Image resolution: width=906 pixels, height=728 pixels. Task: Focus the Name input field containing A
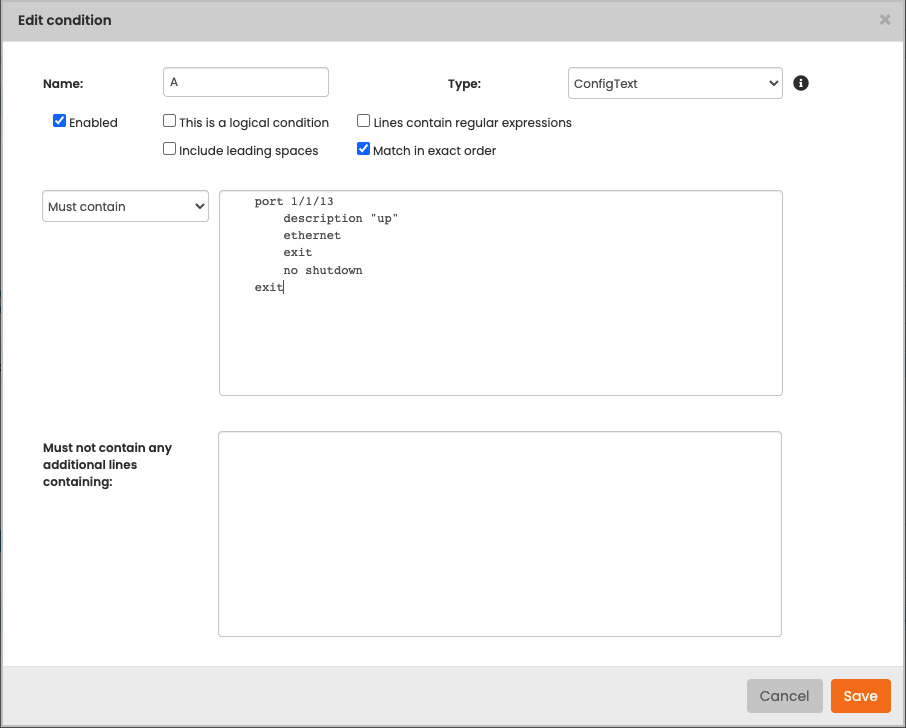pyautogui.click(x=245, y=83)
